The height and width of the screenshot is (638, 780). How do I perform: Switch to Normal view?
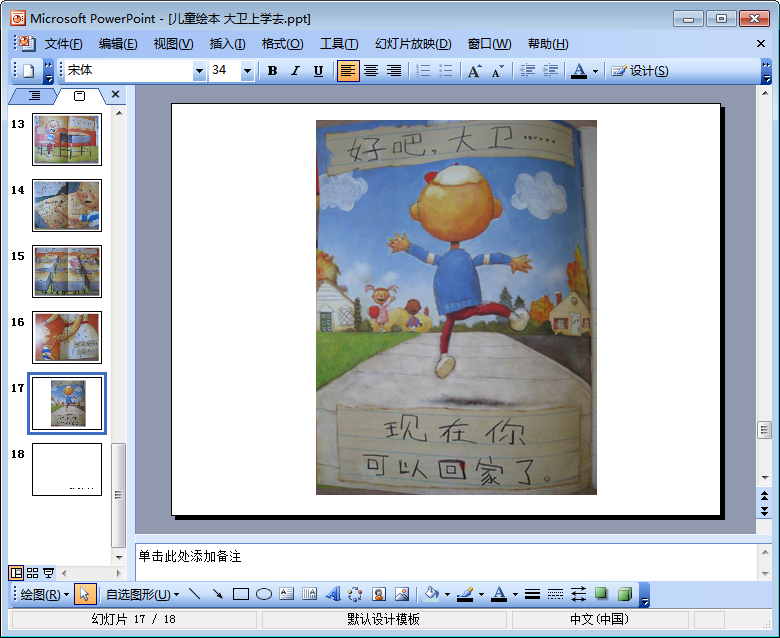pos(16,573)
